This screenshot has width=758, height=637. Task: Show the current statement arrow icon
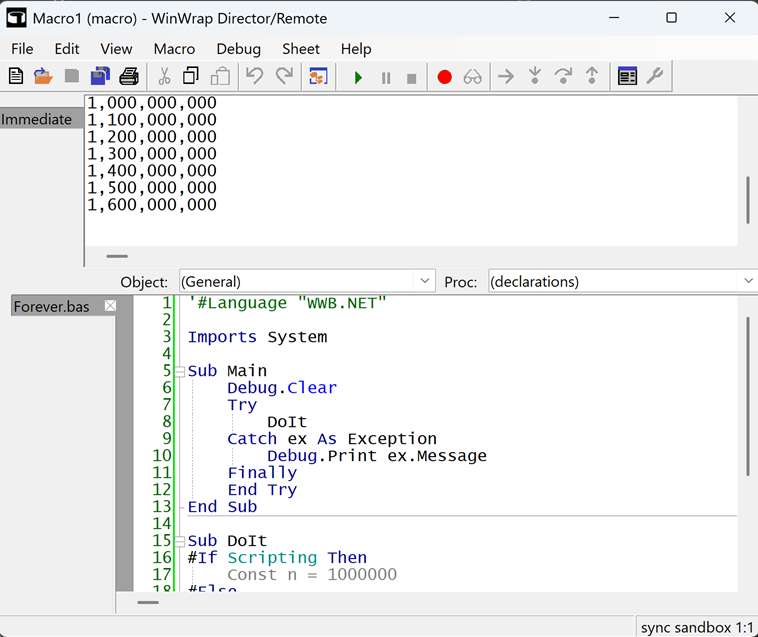click(x=506, y=76)
